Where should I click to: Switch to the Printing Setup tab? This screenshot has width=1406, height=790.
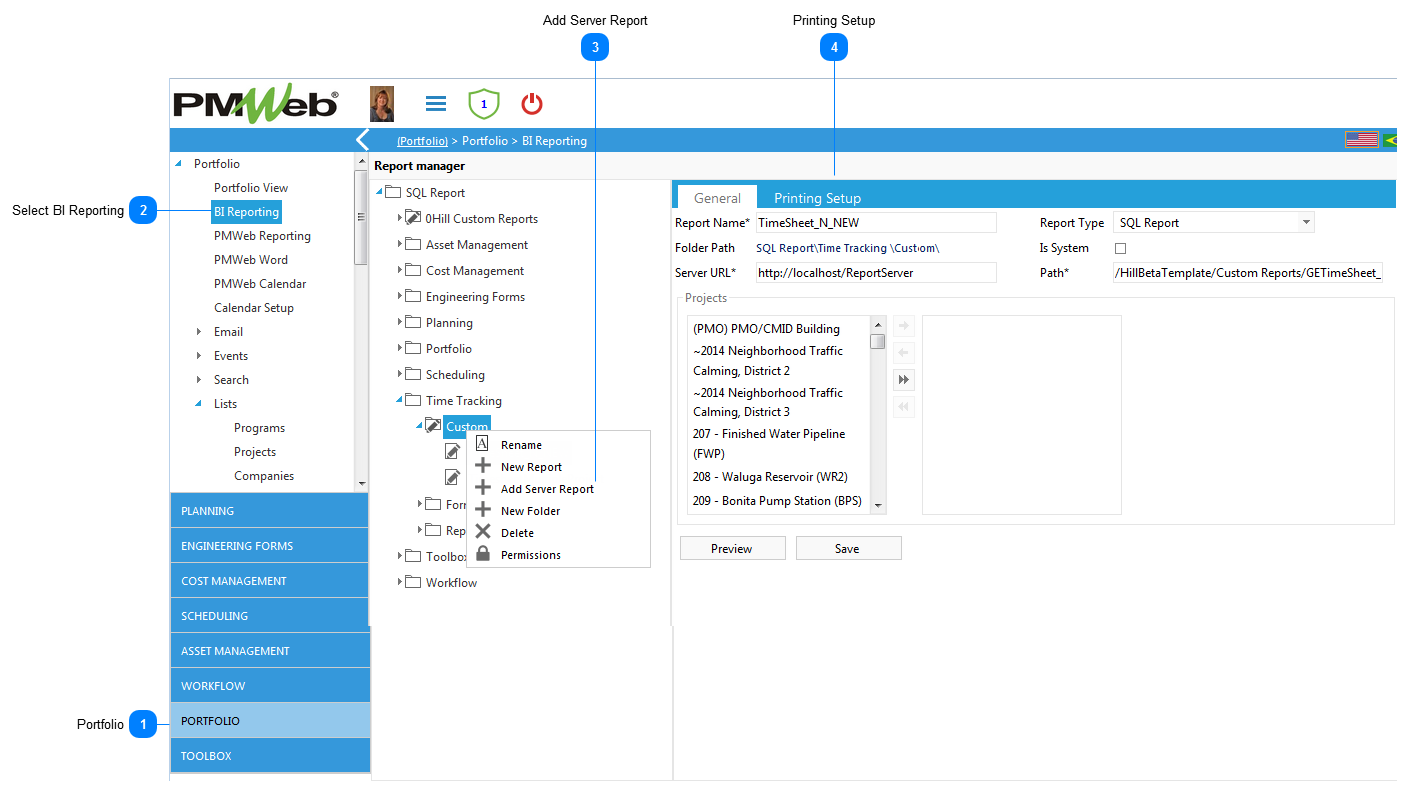tap(817, 198)
